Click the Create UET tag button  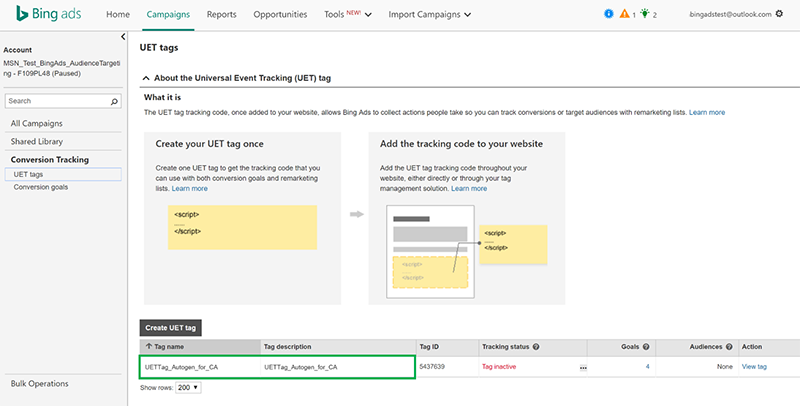tap(170, 328)
